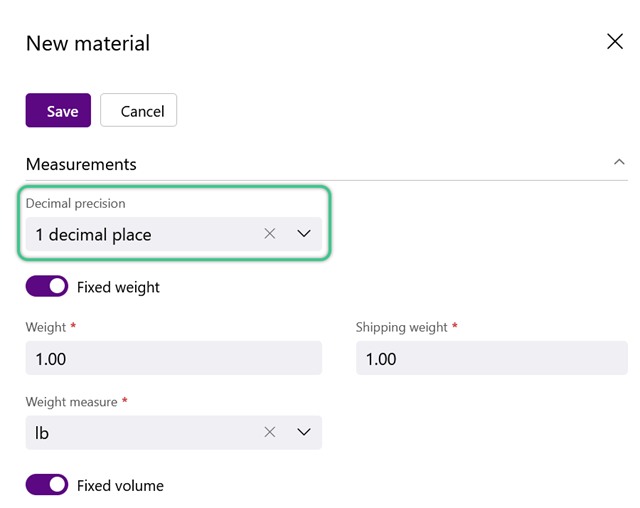
Task: Click into the Weight input field
Action: pyautogui.click(x=174, y=358)
